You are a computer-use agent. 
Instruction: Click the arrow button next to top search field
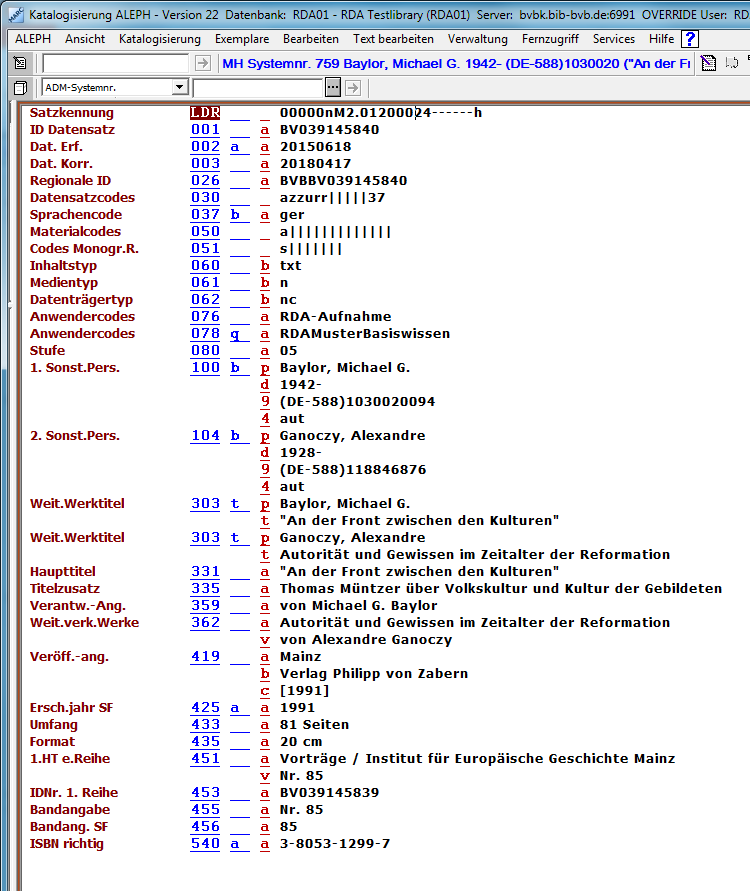point(203,63)
